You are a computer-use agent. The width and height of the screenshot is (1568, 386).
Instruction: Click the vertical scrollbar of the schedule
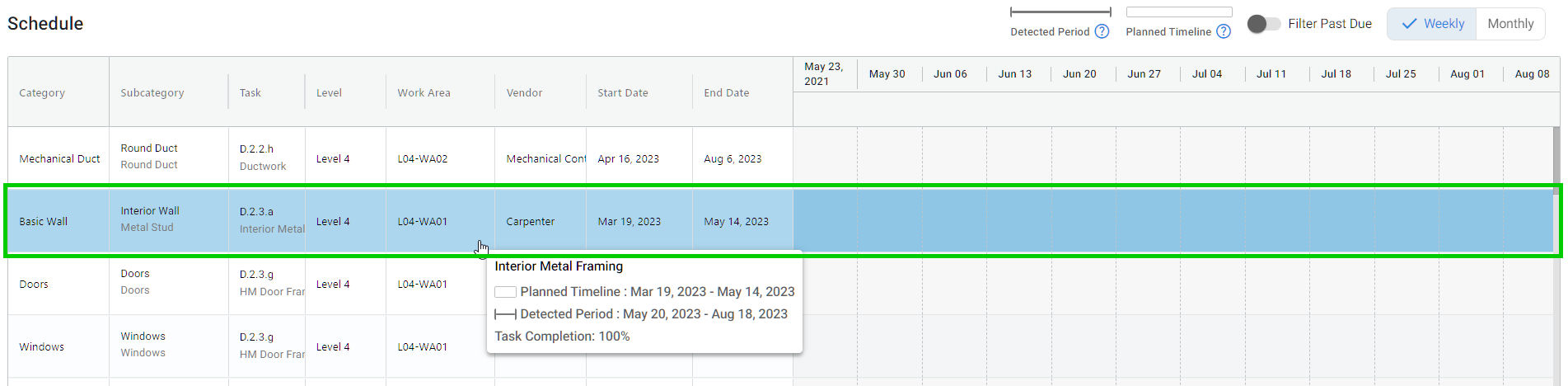pos(1556,157)
